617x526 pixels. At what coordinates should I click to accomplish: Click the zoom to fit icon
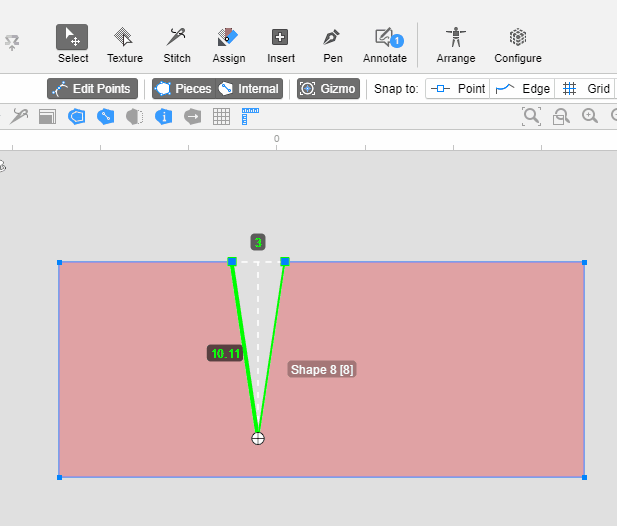[x=531, y=116]
